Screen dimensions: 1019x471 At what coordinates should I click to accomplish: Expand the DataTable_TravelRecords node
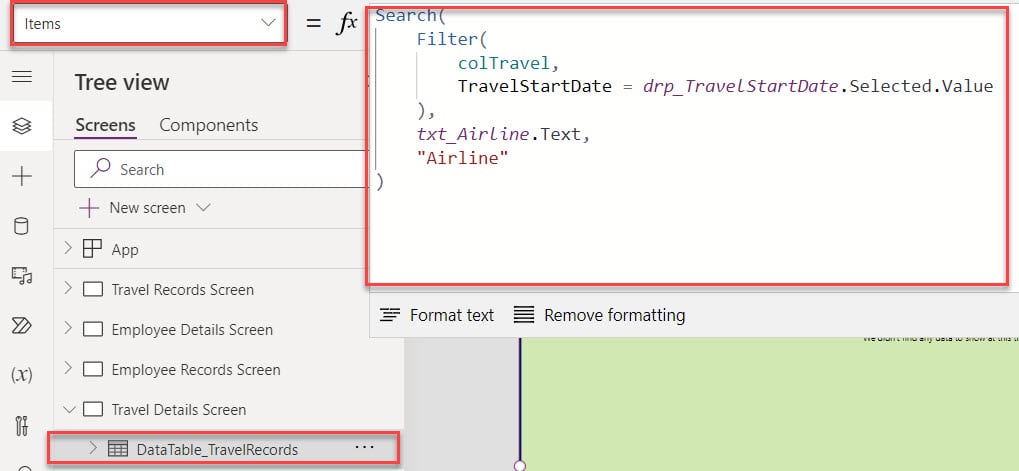click(93, 448)
